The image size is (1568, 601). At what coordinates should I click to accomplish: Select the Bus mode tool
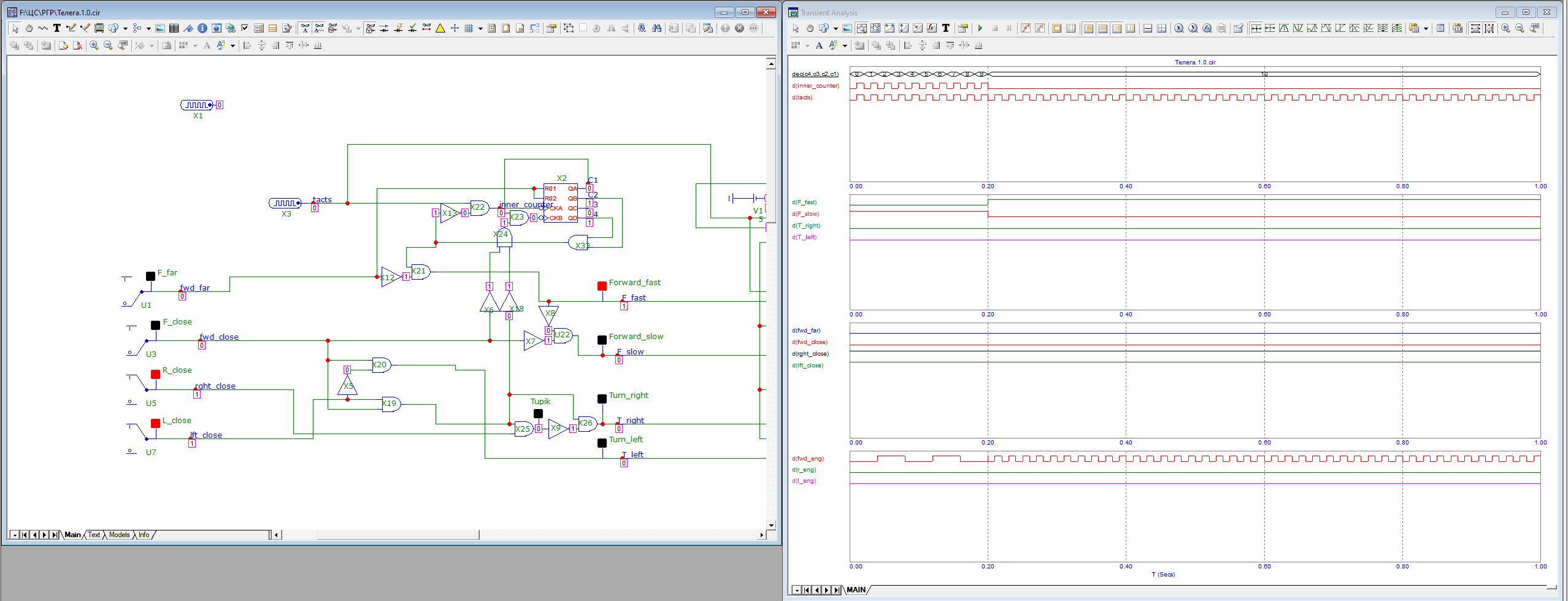click(99, 28)
